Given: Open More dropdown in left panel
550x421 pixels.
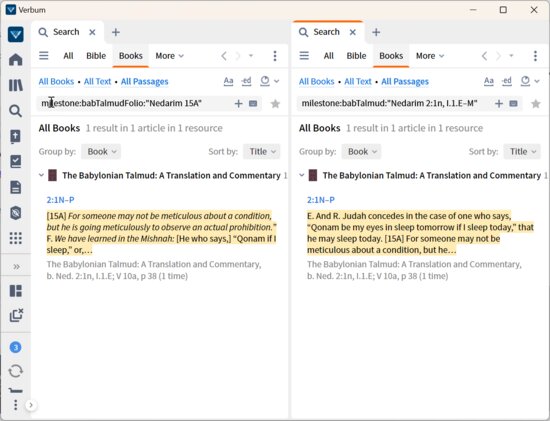Looking at the screenshot, I should tap(169, 56).
